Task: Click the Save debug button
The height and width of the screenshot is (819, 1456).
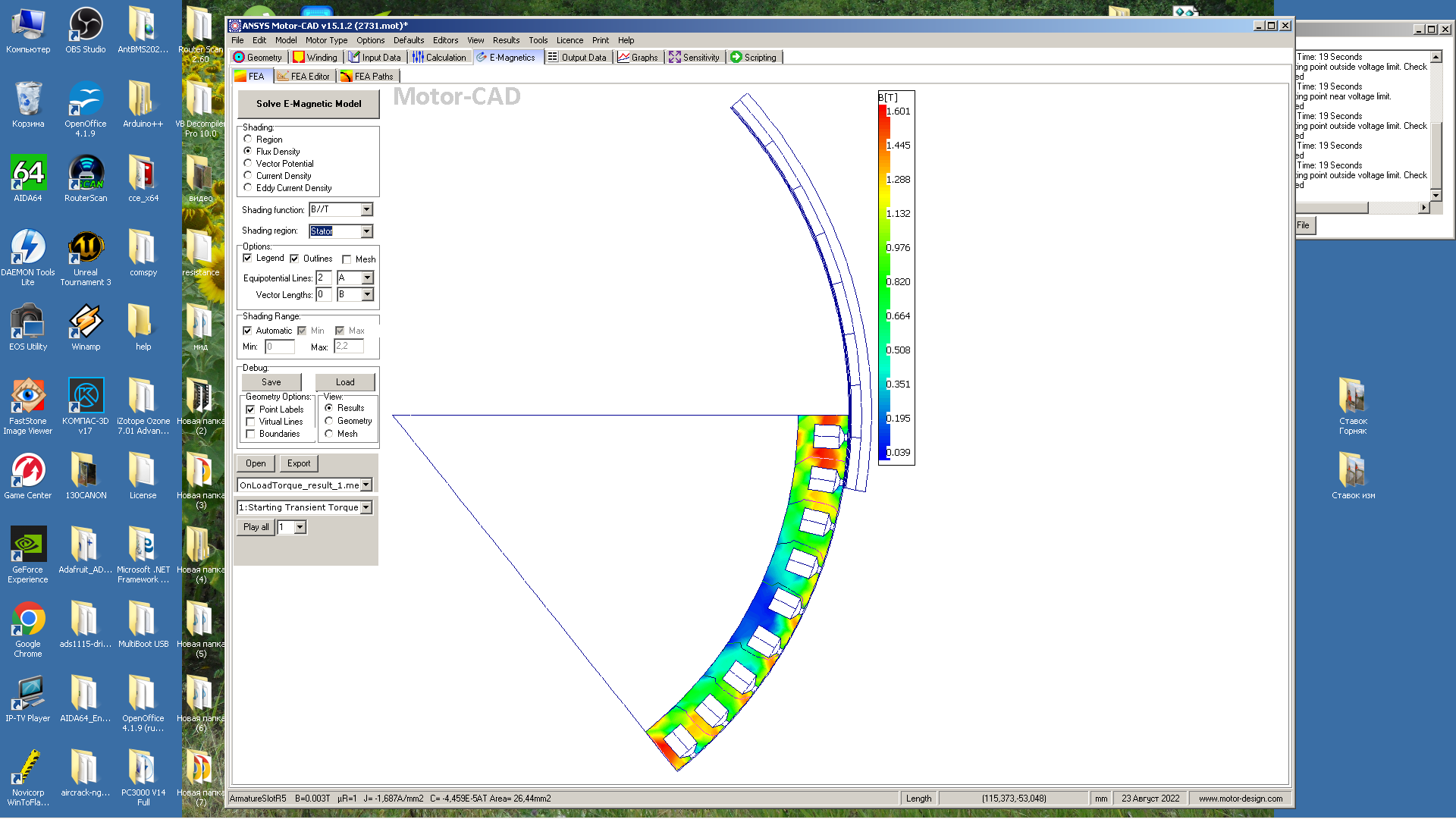Action: tap(271, 382)
